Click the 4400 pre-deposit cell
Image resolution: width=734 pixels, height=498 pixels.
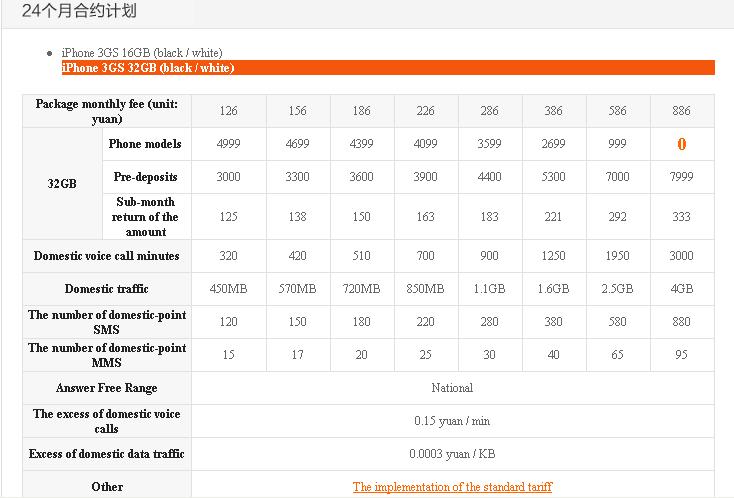click(x=490, y=177)
